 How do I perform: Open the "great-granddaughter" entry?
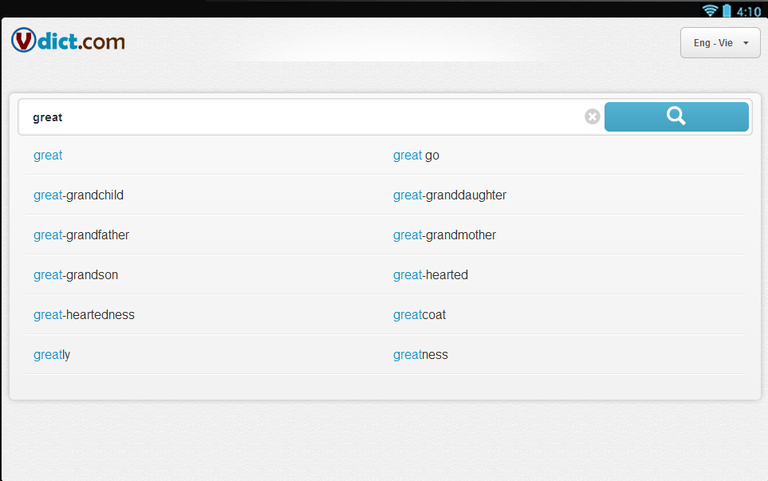click(x=450, y=195)
